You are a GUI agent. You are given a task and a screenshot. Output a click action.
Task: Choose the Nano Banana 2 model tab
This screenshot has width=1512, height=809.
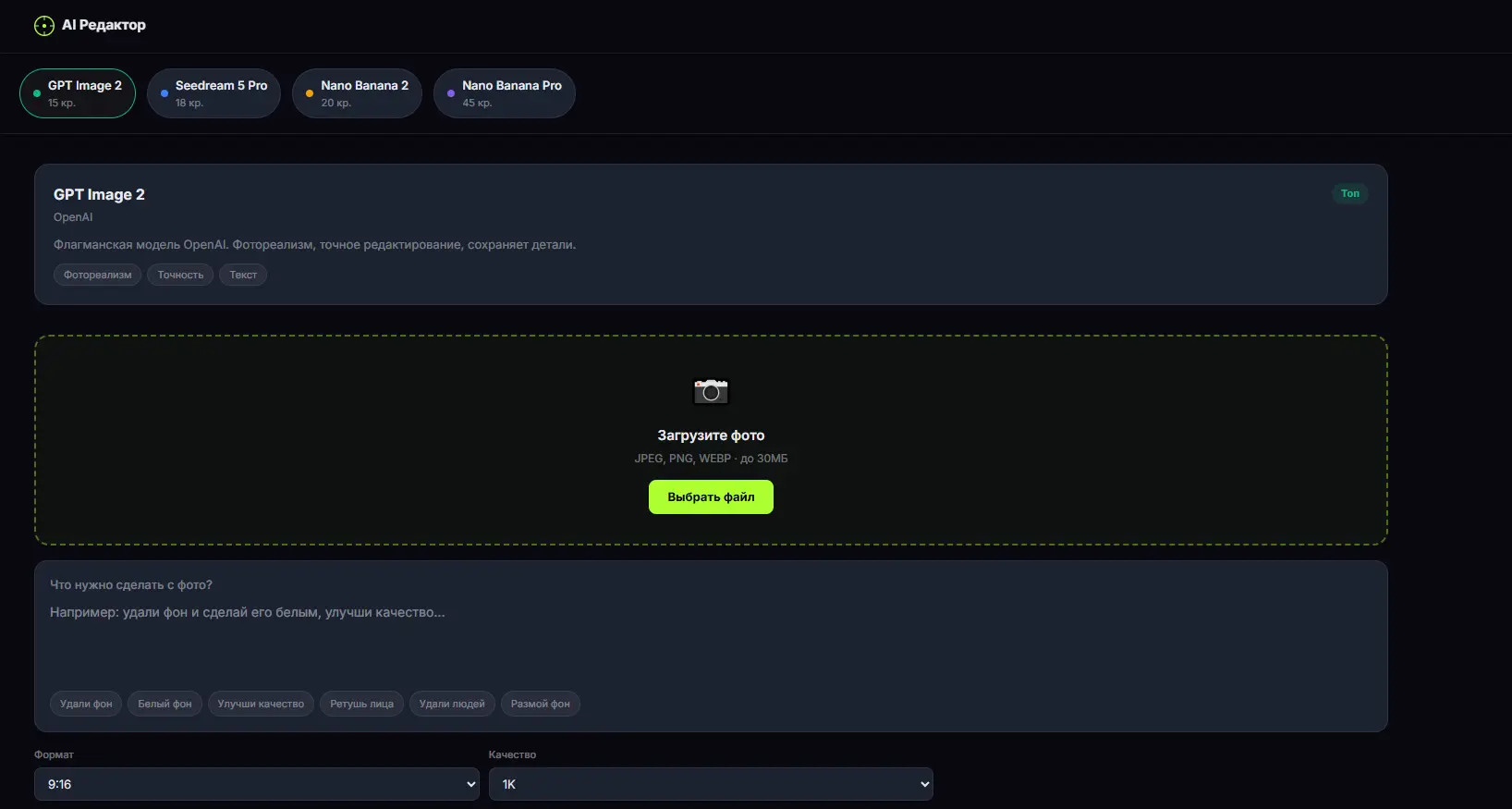tap(357, 93)
